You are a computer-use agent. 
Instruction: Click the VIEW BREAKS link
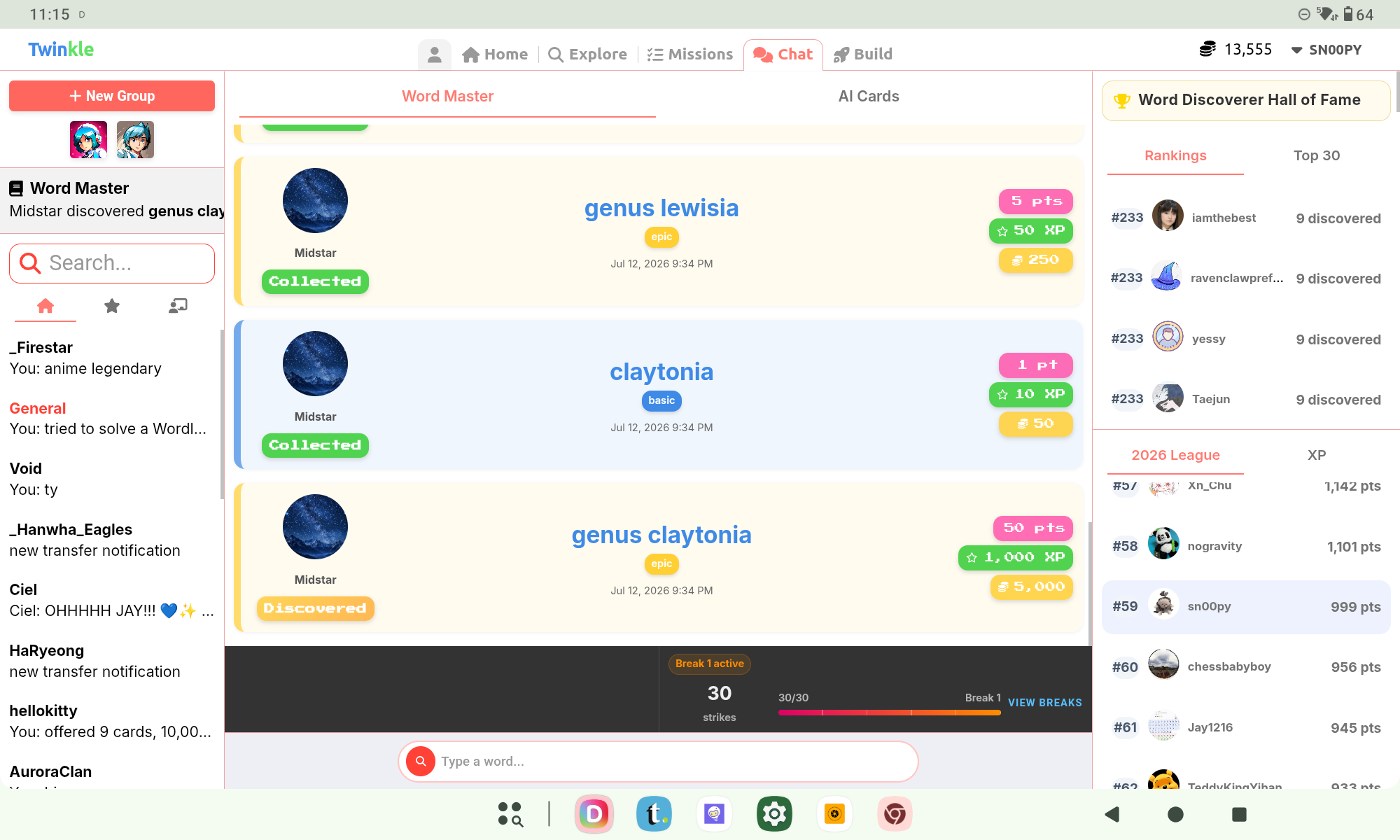(x=1044, y=702)
